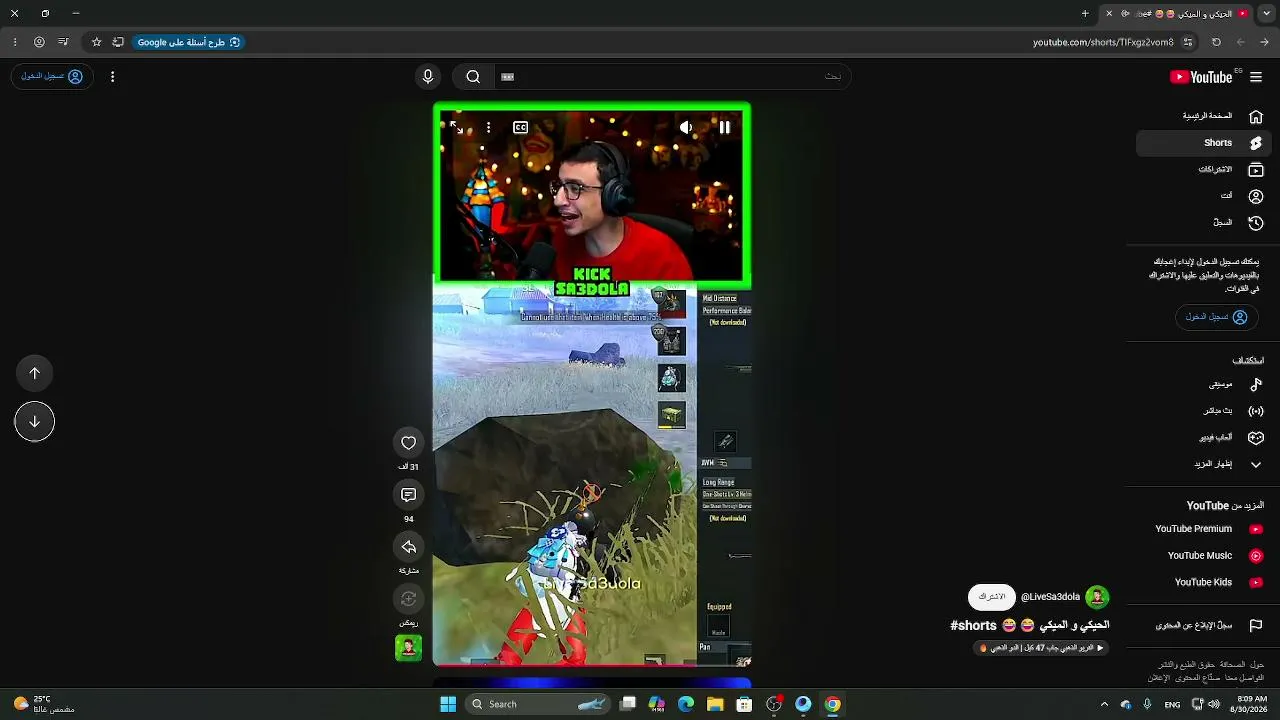Click the search magnifier button
The image size is (1280, 720).
[x=473, y=77]
